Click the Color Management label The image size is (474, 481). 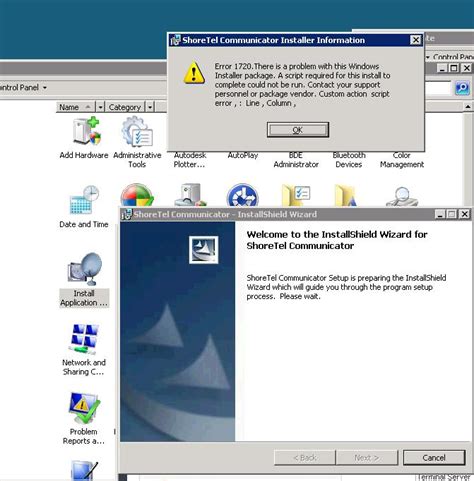(x=402, y=160)
